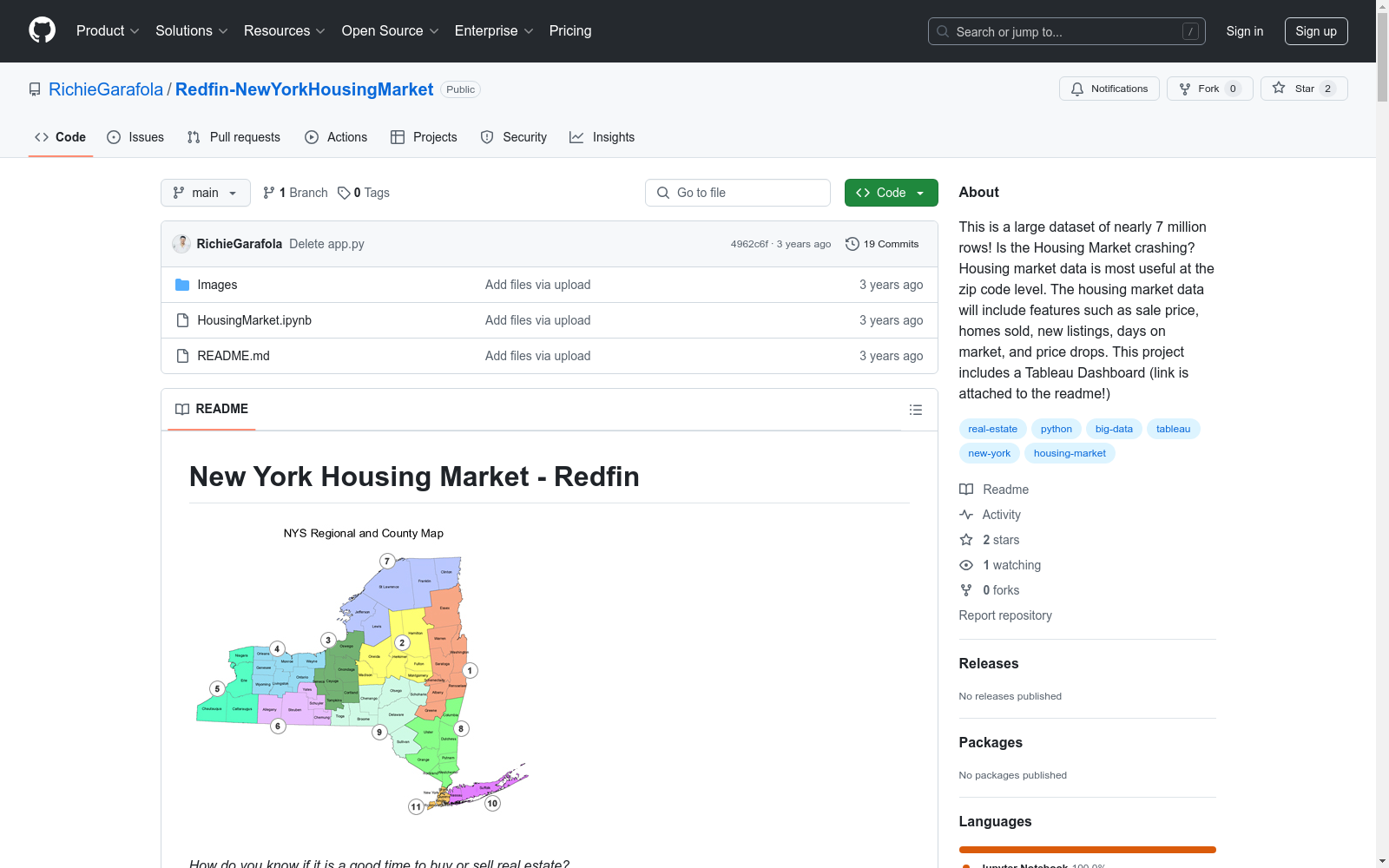Click the Sign up button

pyautogui.click(x=1316, y=31)
